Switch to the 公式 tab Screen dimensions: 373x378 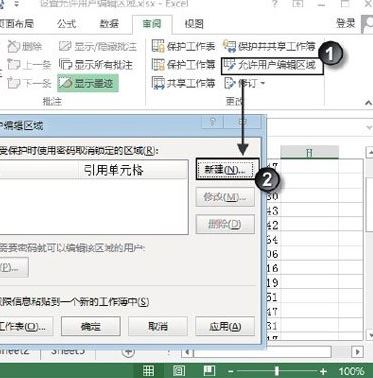point(66,24)
